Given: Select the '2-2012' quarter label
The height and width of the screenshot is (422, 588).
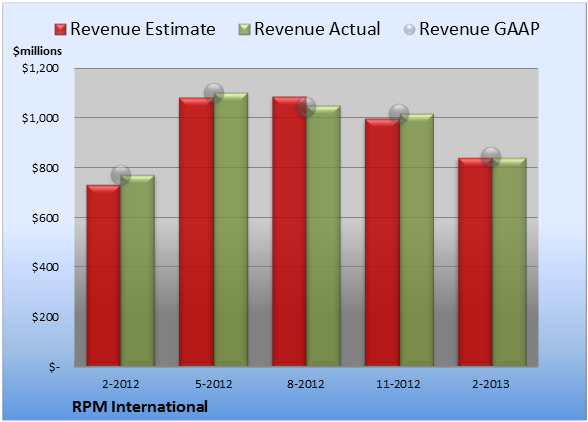Looking at the screenshot, I should click(x=121, y=384).
